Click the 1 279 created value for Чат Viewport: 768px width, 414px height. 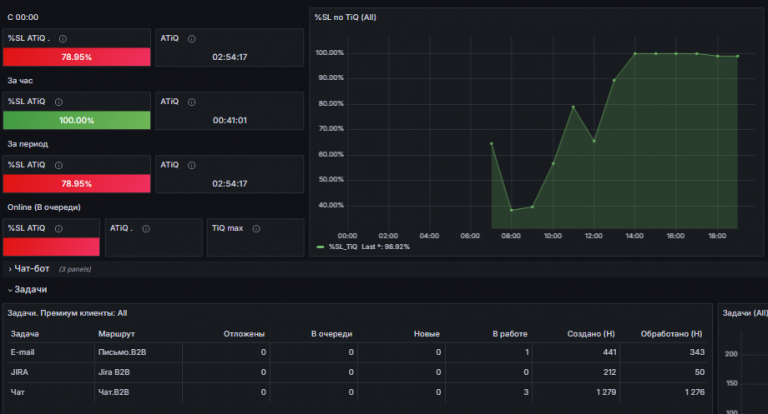click(x=606, y=392)
